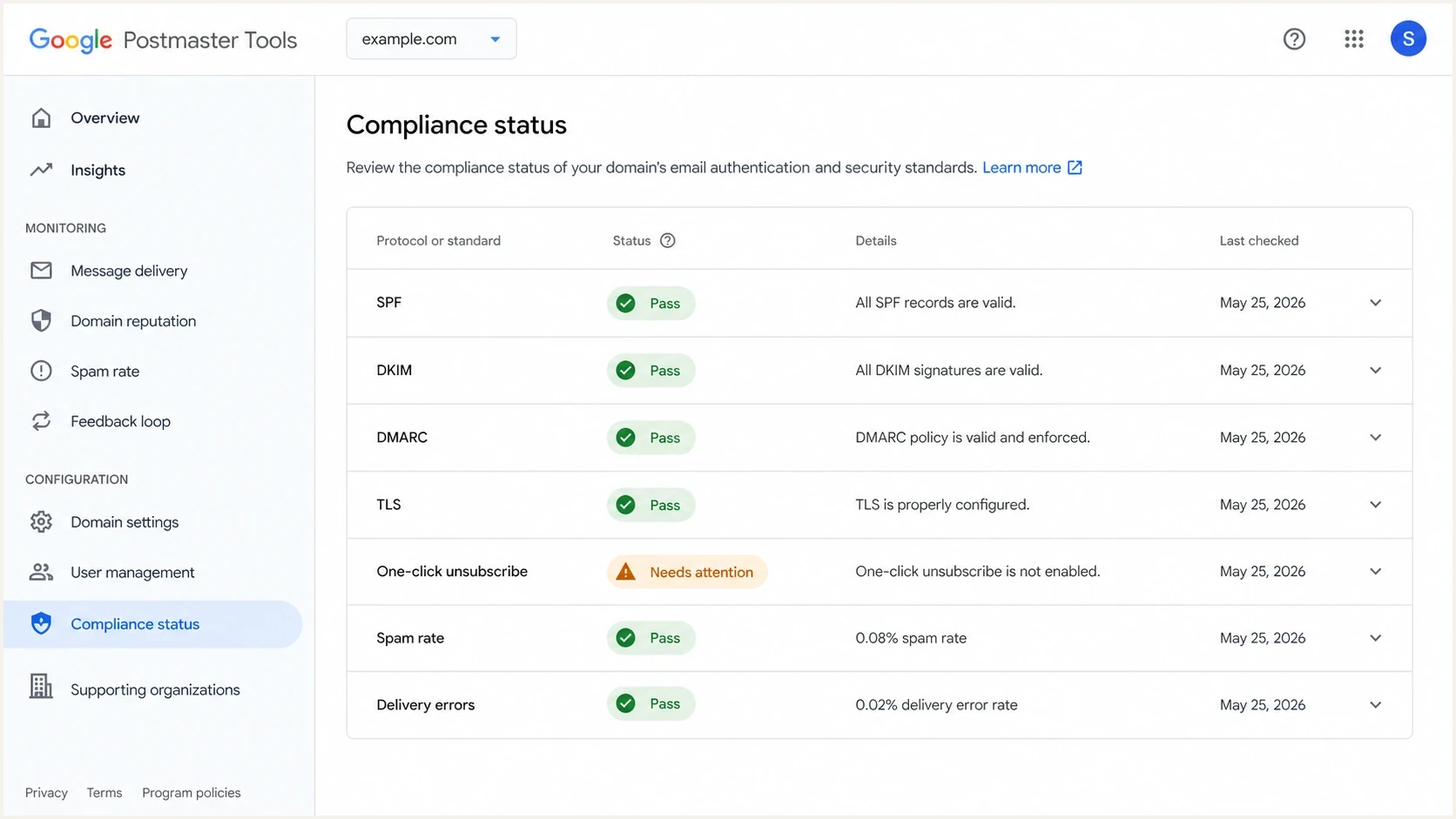Click the SPF protocol name
This screenshot has height=819, width=1456.
tap(389, 303)
